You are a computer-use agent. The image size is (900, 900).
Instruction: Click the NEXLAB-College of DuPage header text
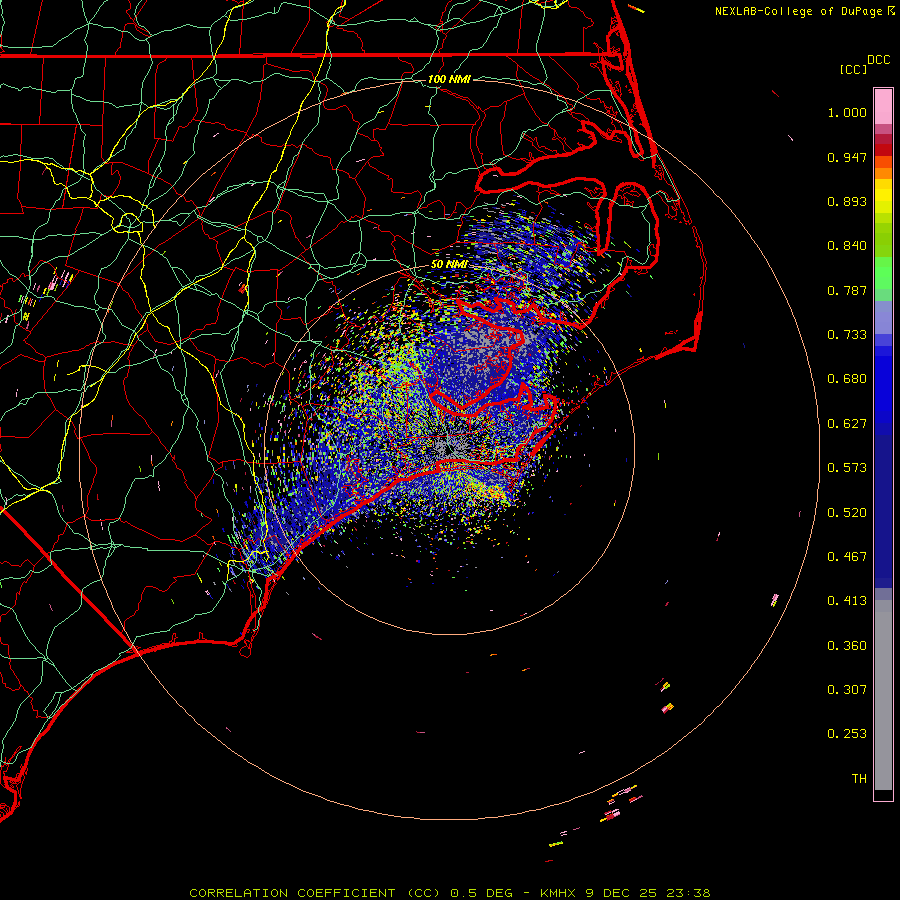[798, 11]
